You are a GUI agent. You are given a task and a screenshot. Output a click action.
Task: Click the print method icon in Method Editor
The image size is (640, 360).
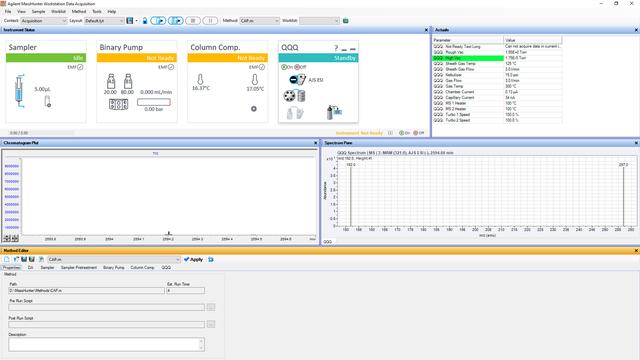(41, 259)
